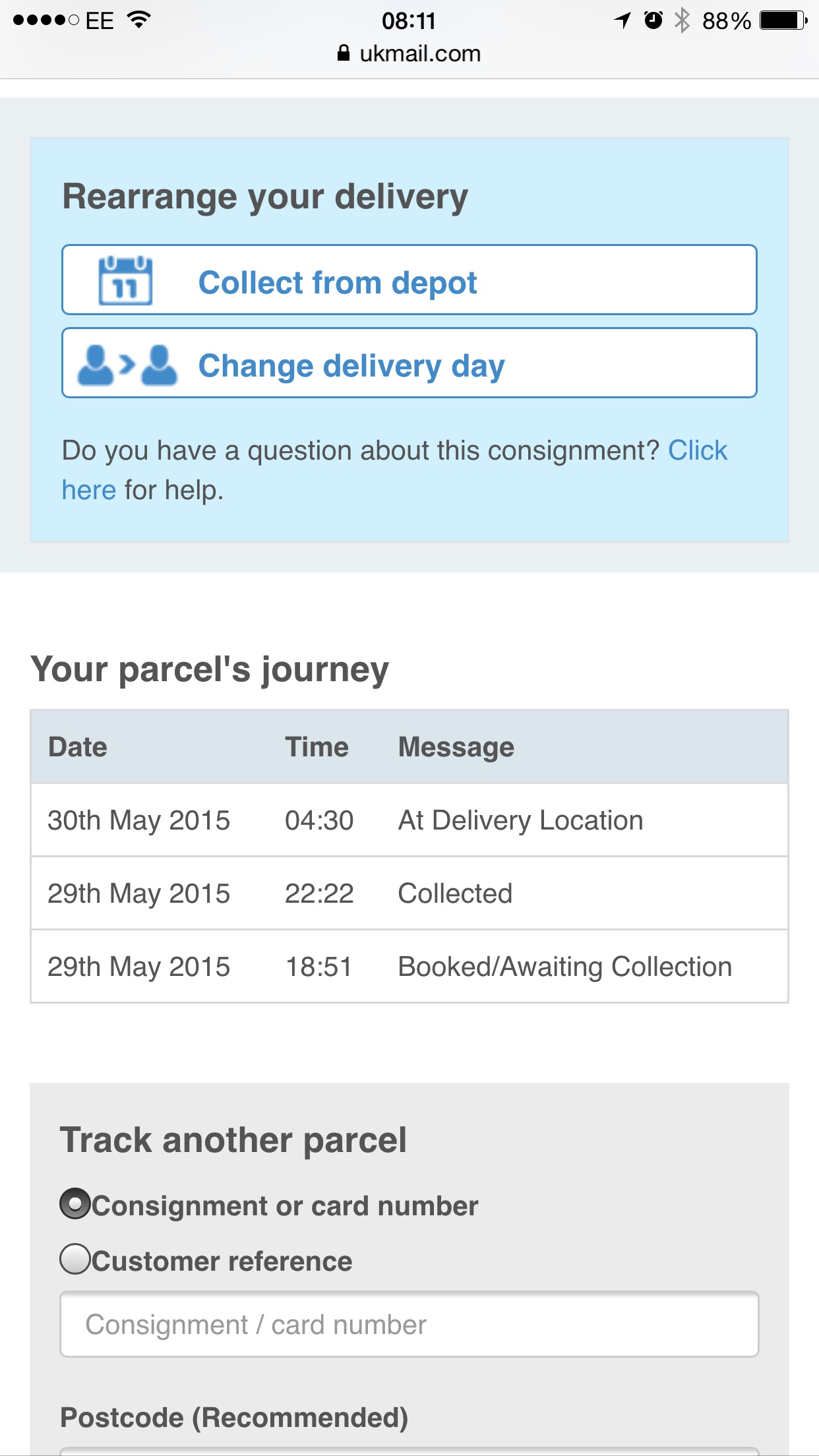This screenshot has width=819, height=1456.
Task: Tap the Message column header
Action: (x=456, y=747)
